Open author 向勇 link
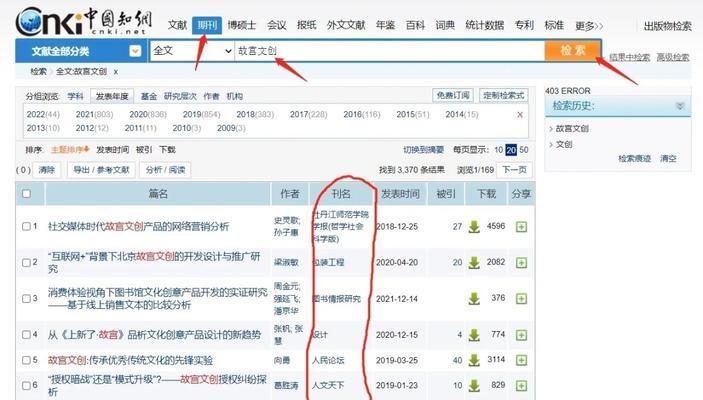Image resolution: width=703 pixels, height=400 pixels. point(282,361)
